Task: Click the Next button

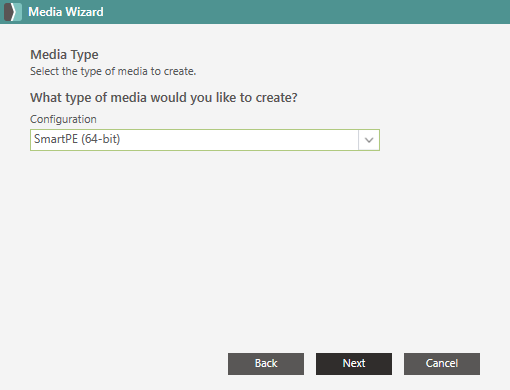Action: [354, 364]
